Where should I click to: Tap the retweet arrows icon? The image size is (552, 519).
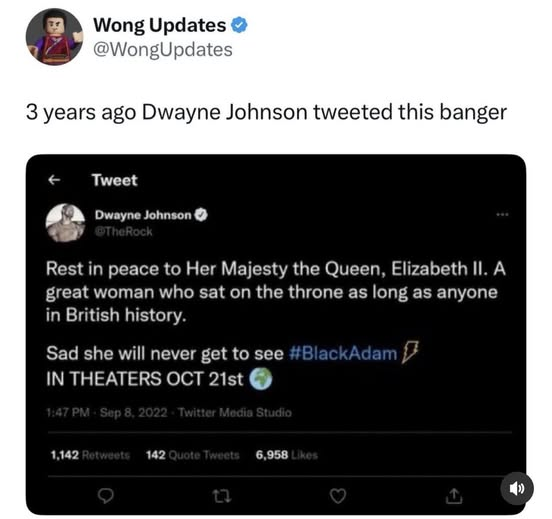coord(222,496)
